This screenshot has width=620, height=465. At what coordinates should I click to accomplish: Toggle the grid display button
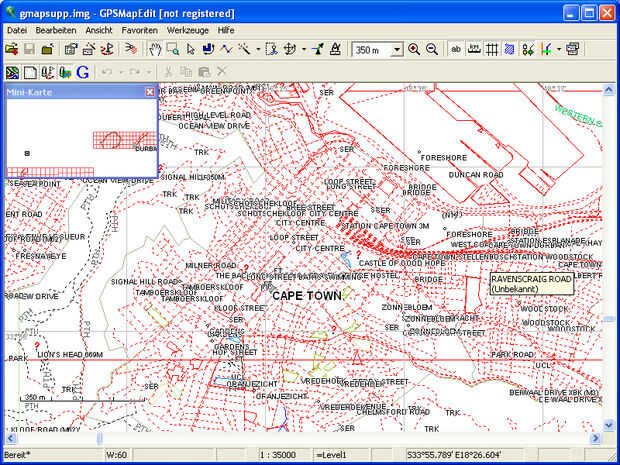(x=492, y=49)
